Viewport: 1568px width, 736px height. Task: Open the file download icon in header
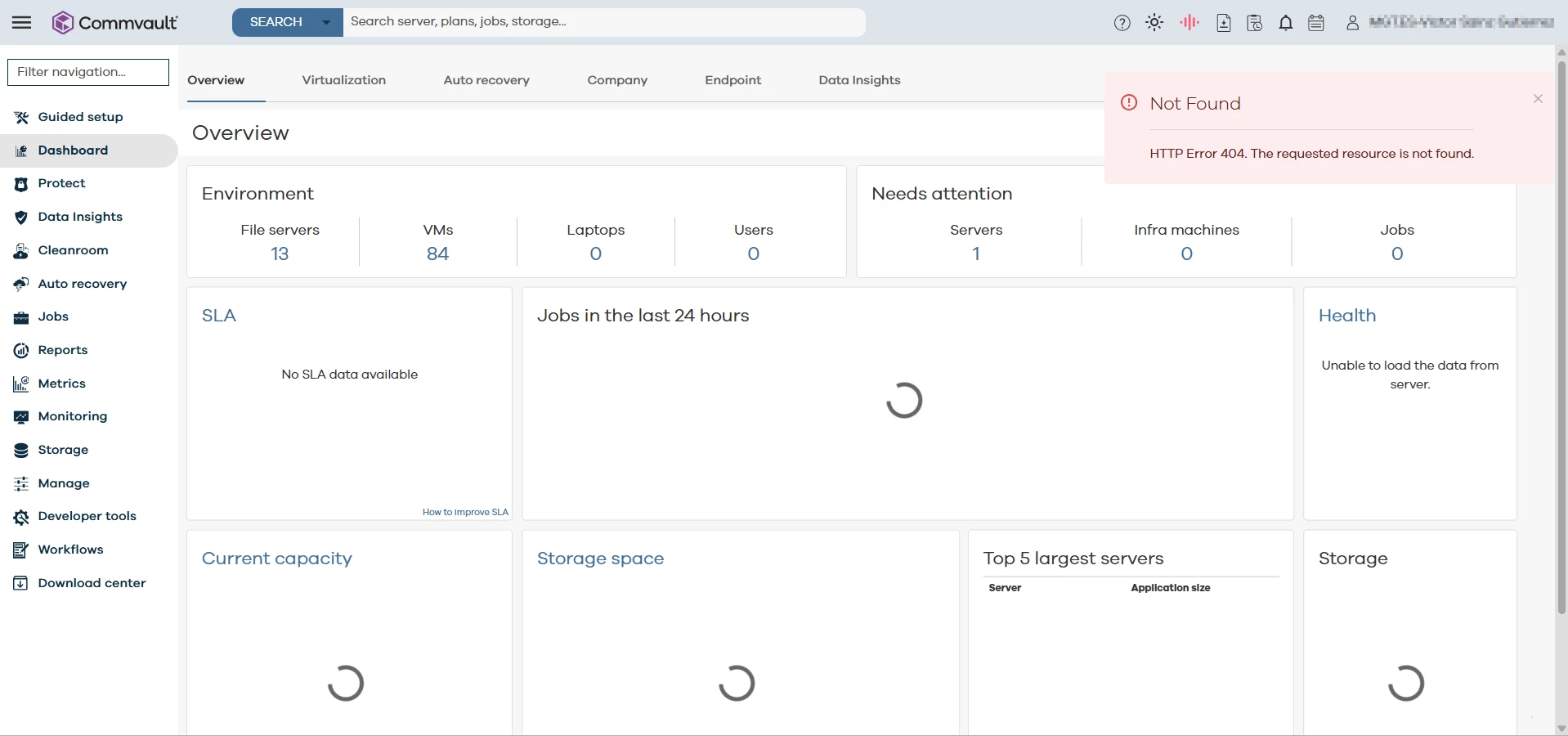1223,23
